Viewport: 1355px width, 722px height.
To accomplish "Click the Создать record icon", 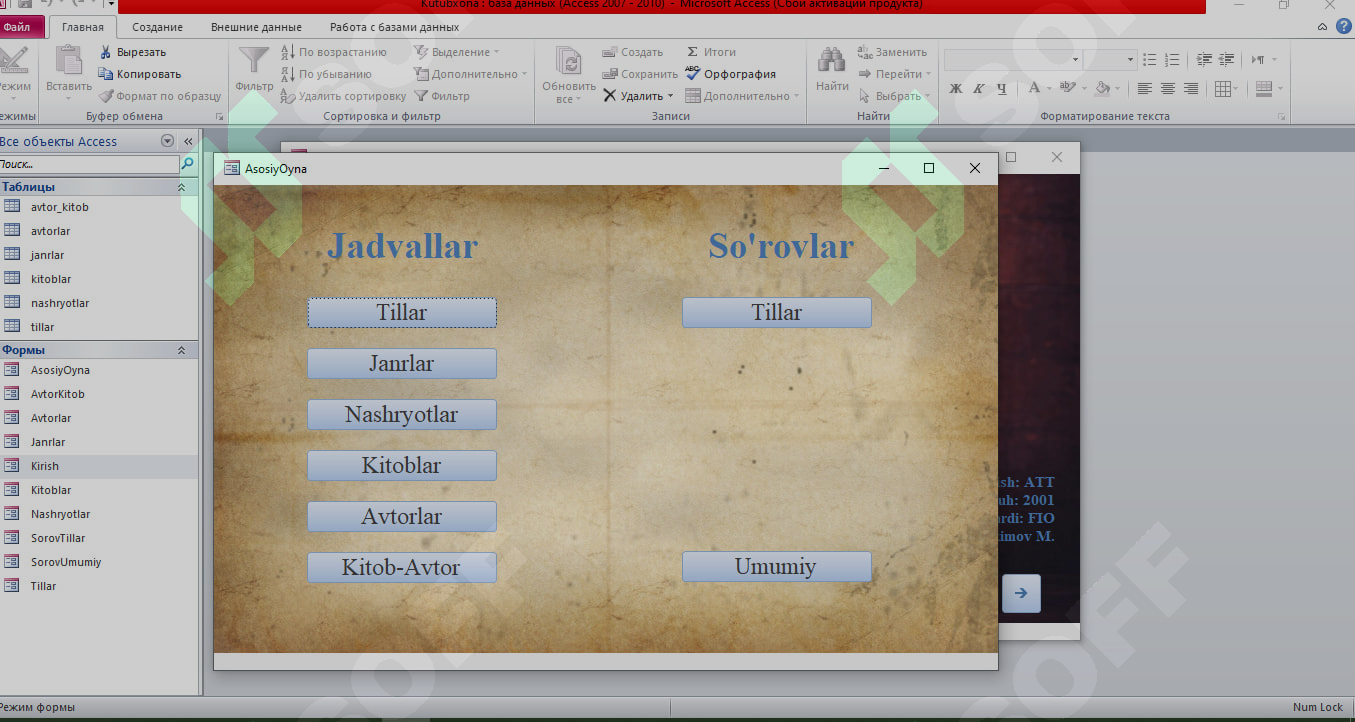I will coord(610,52).
